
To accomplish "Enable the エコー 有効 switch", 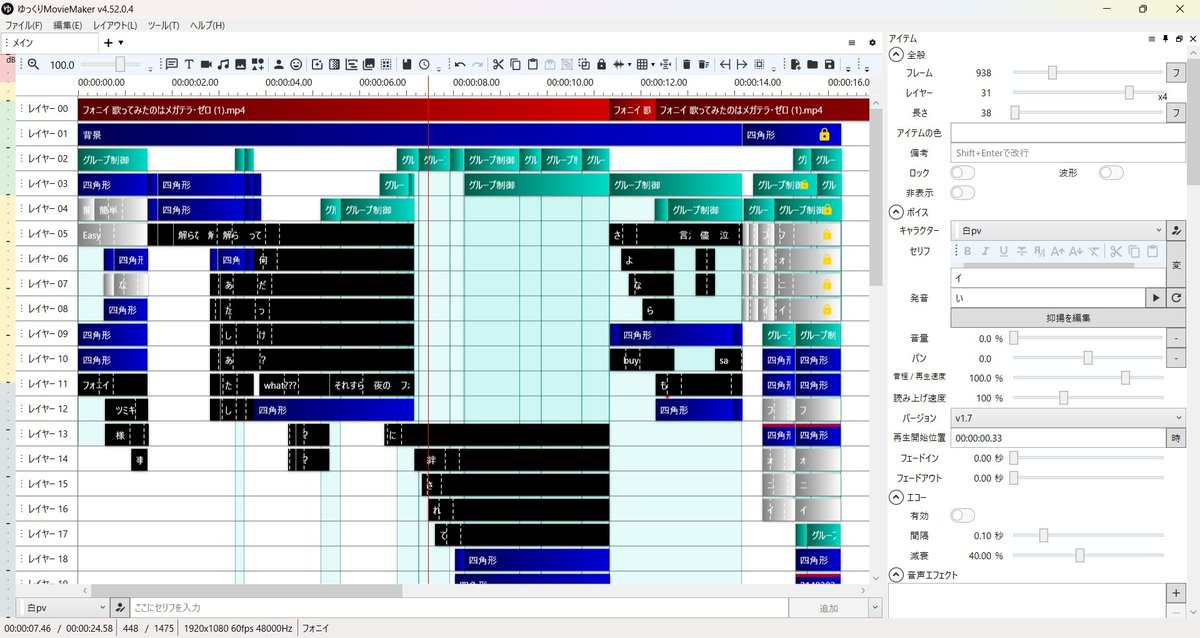I will click(x=962, y=515).
